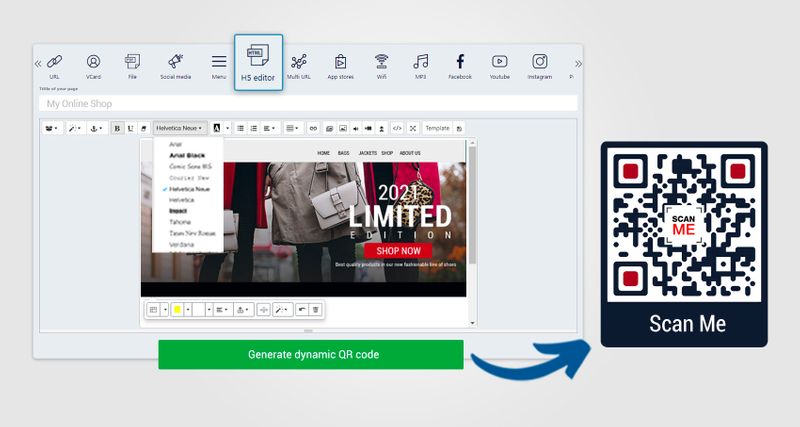Choose Arial Black from the font list
Screen dimensions: 800x427
click(186, 155)
